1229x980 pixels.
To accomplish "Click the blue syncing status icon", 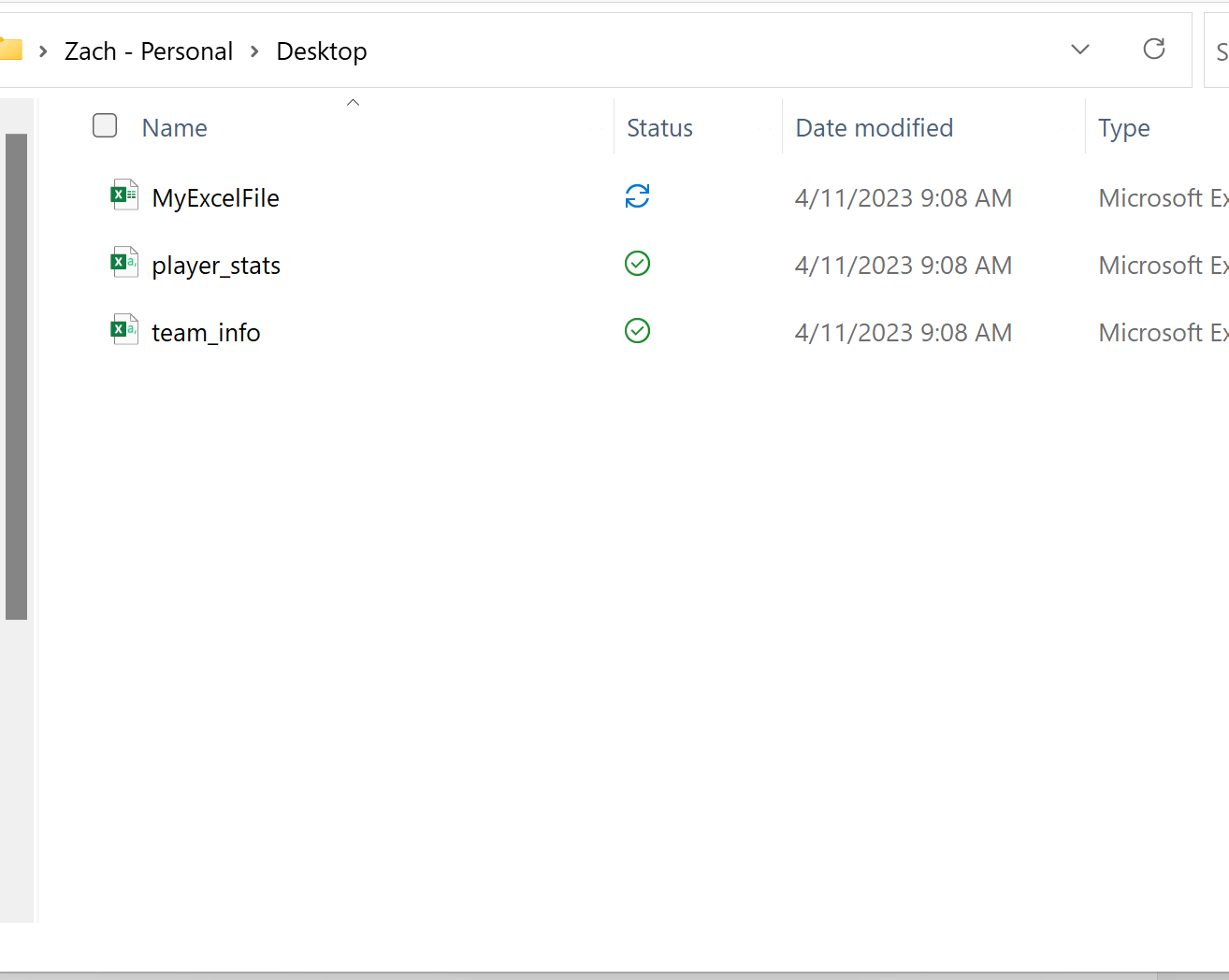I will (637, 196).
